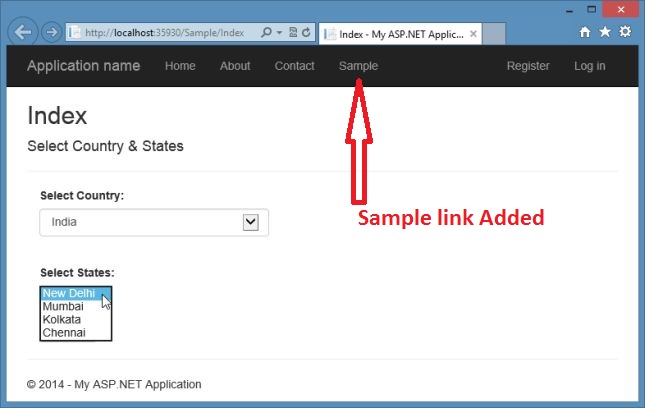Close the Index - My ASP.NET tab
Screen dimensions: 645x408
473,34
